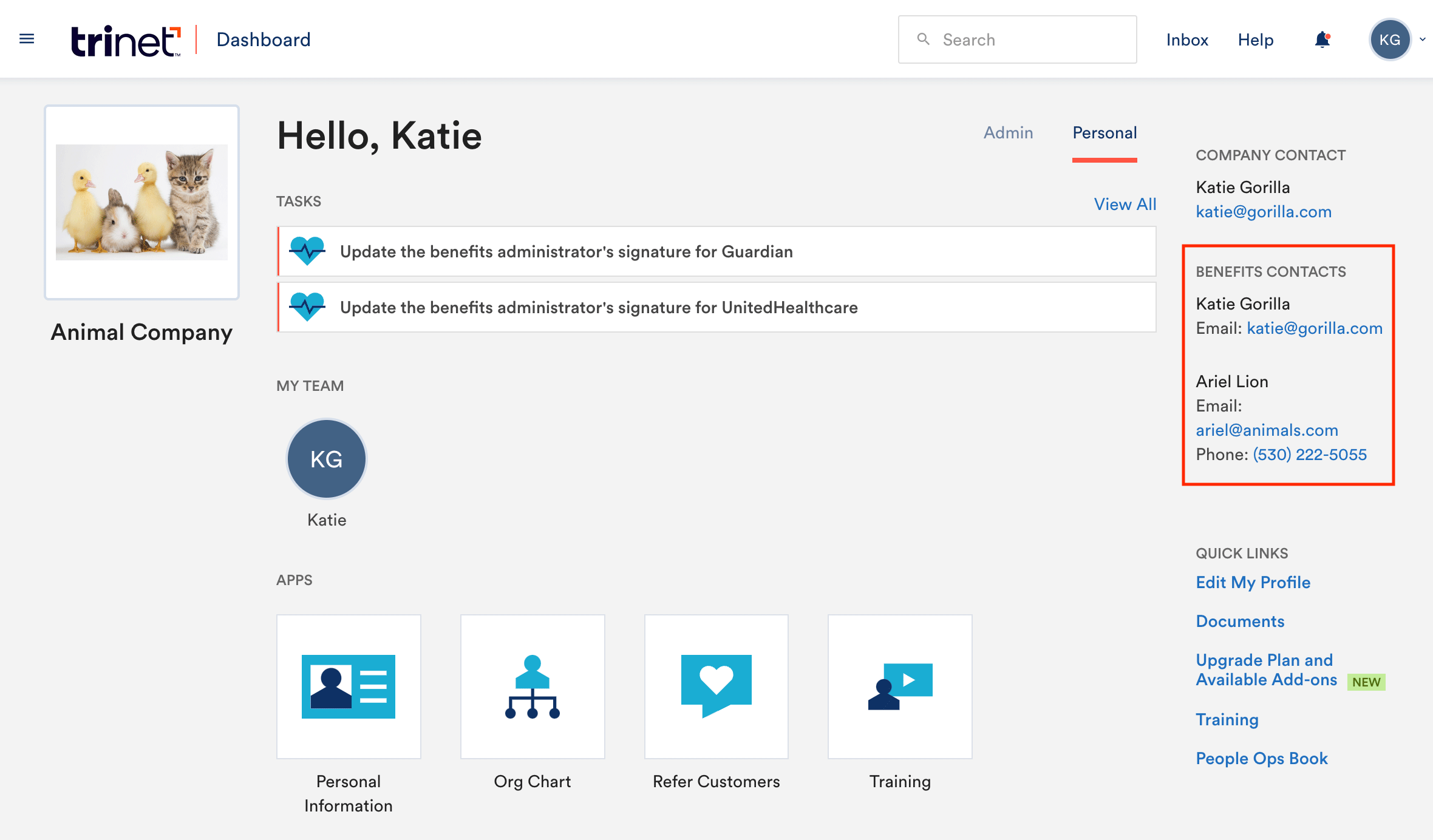Click the KG profile avatar
The height and width of the screenshot is (840, 1433).
pyautogui.click(x=1390, y=39)
